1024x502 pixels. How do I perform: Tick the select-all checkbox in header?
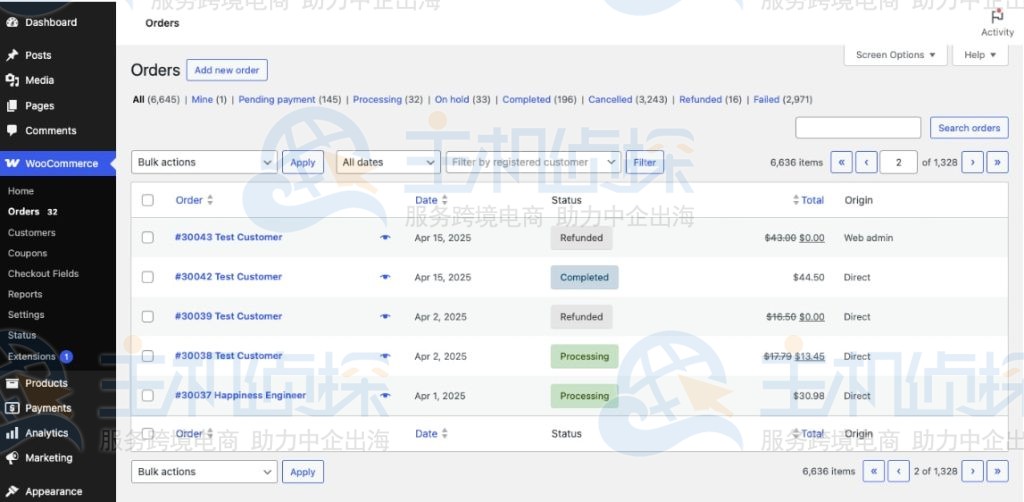point(148,200)
